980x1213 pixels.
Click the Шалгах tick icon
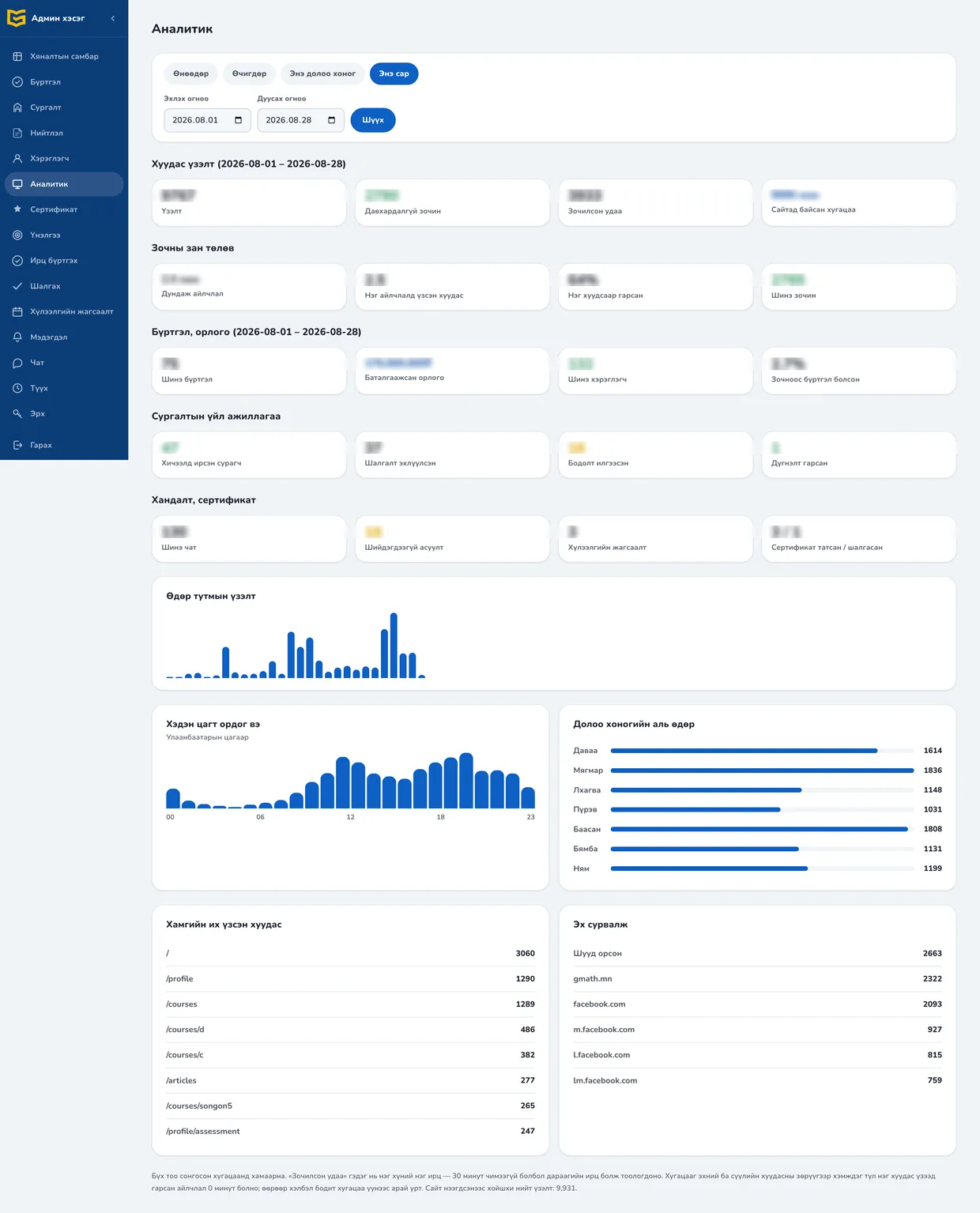pos(17,286)
